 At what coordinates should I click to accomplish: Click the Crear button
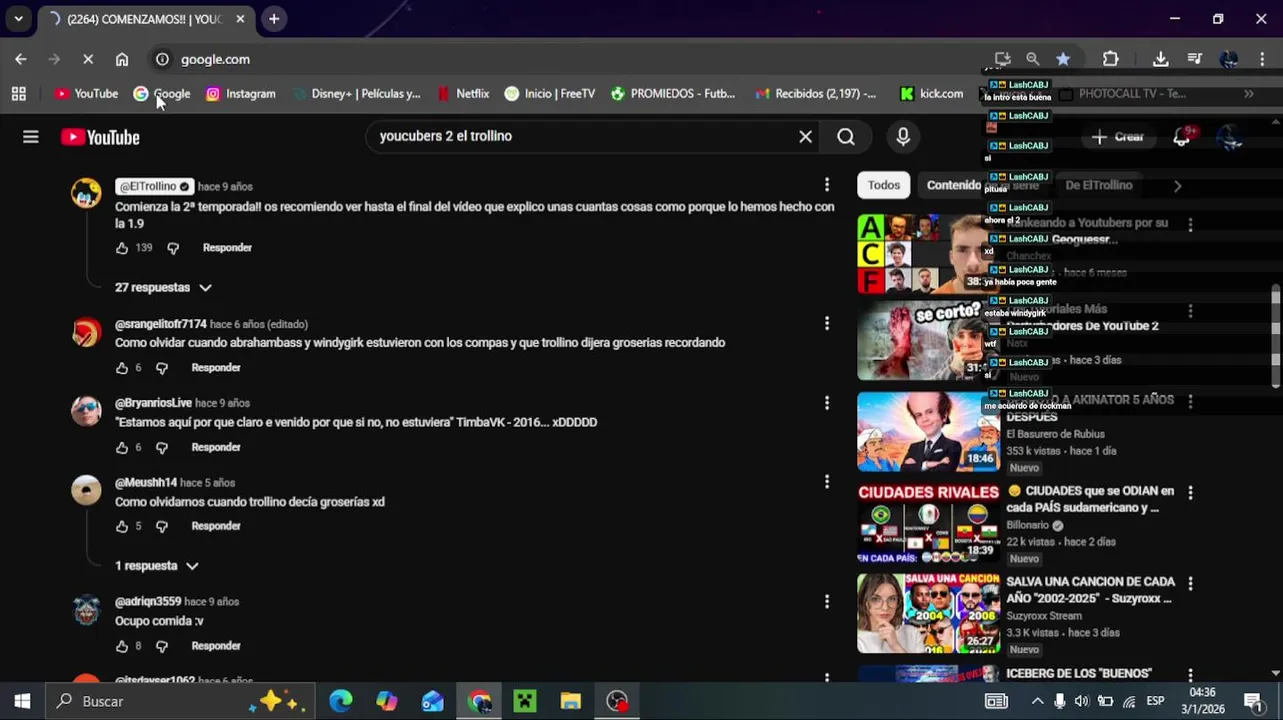click(x=1118, y=137)
